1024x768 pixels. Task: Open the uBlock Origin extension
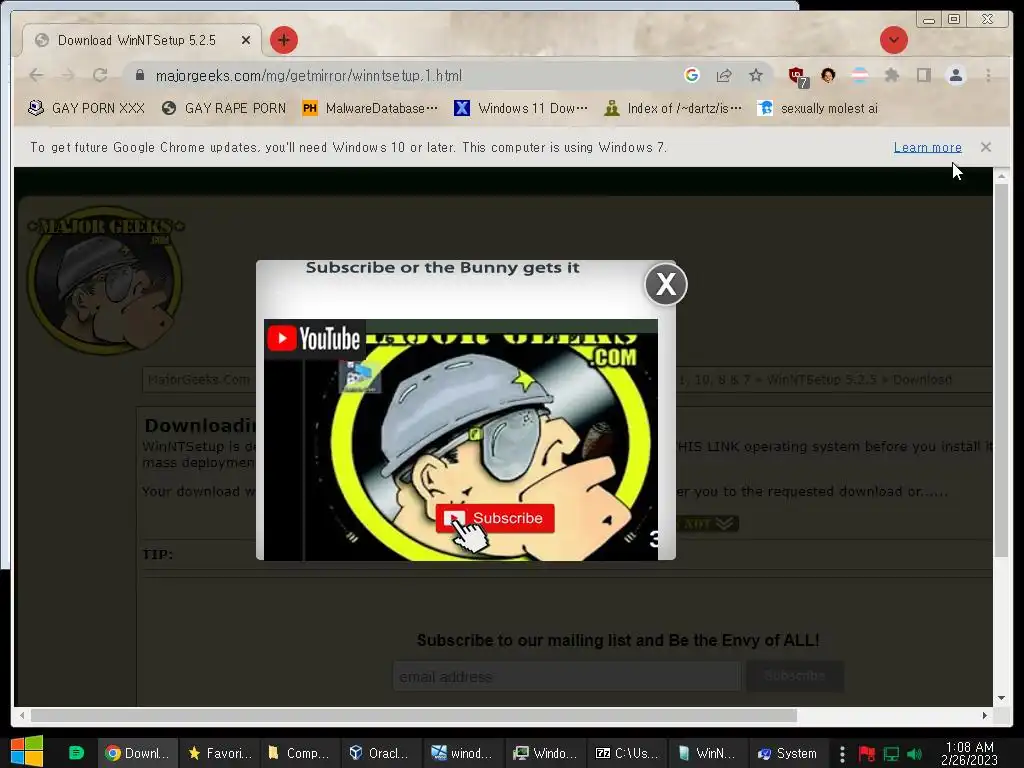tap(797, 76)
